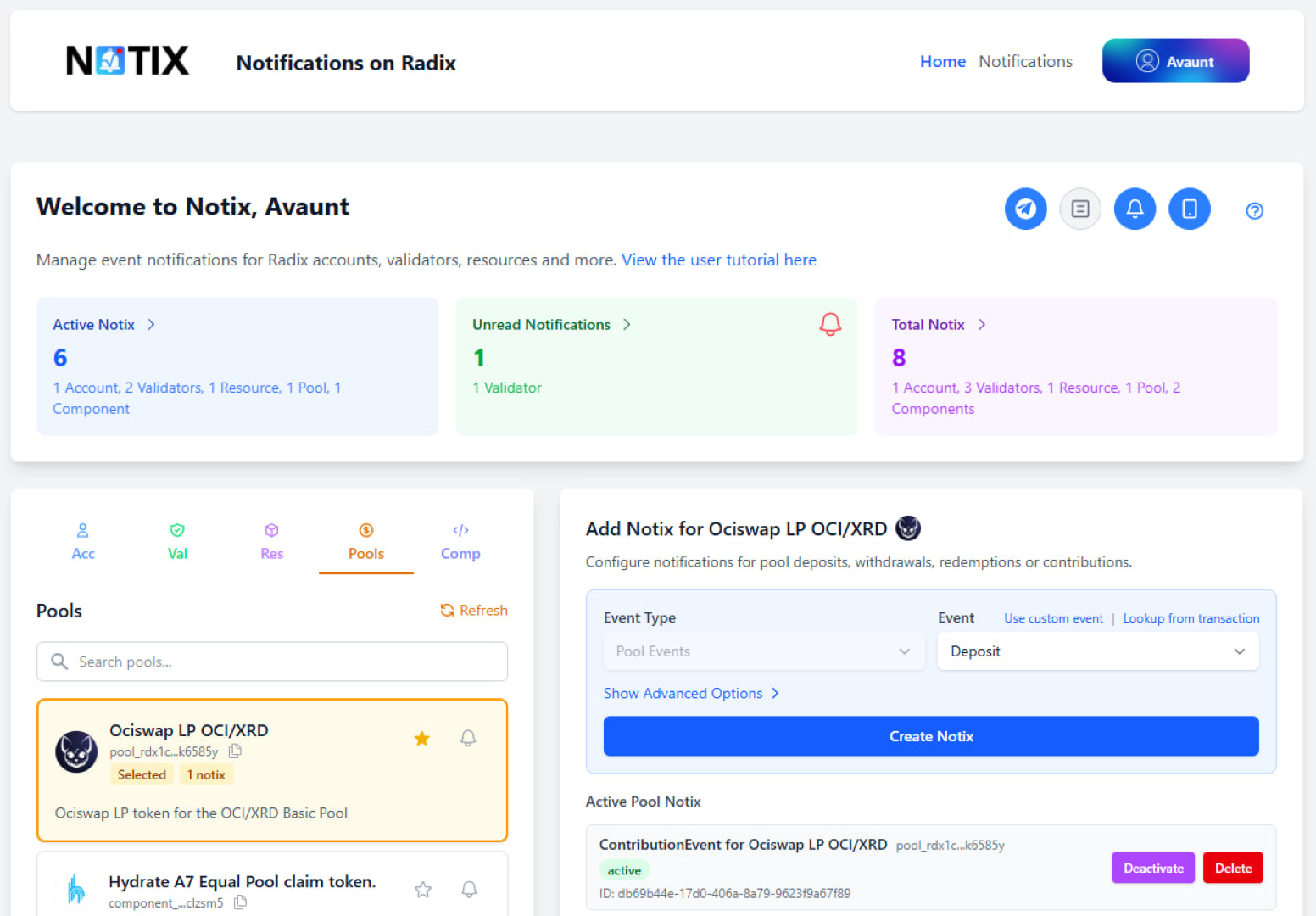1316x916 pixels.
Task: Click the ID db69b44e notix identifier text
Action: pyautogui.click(x=725, y=893)
